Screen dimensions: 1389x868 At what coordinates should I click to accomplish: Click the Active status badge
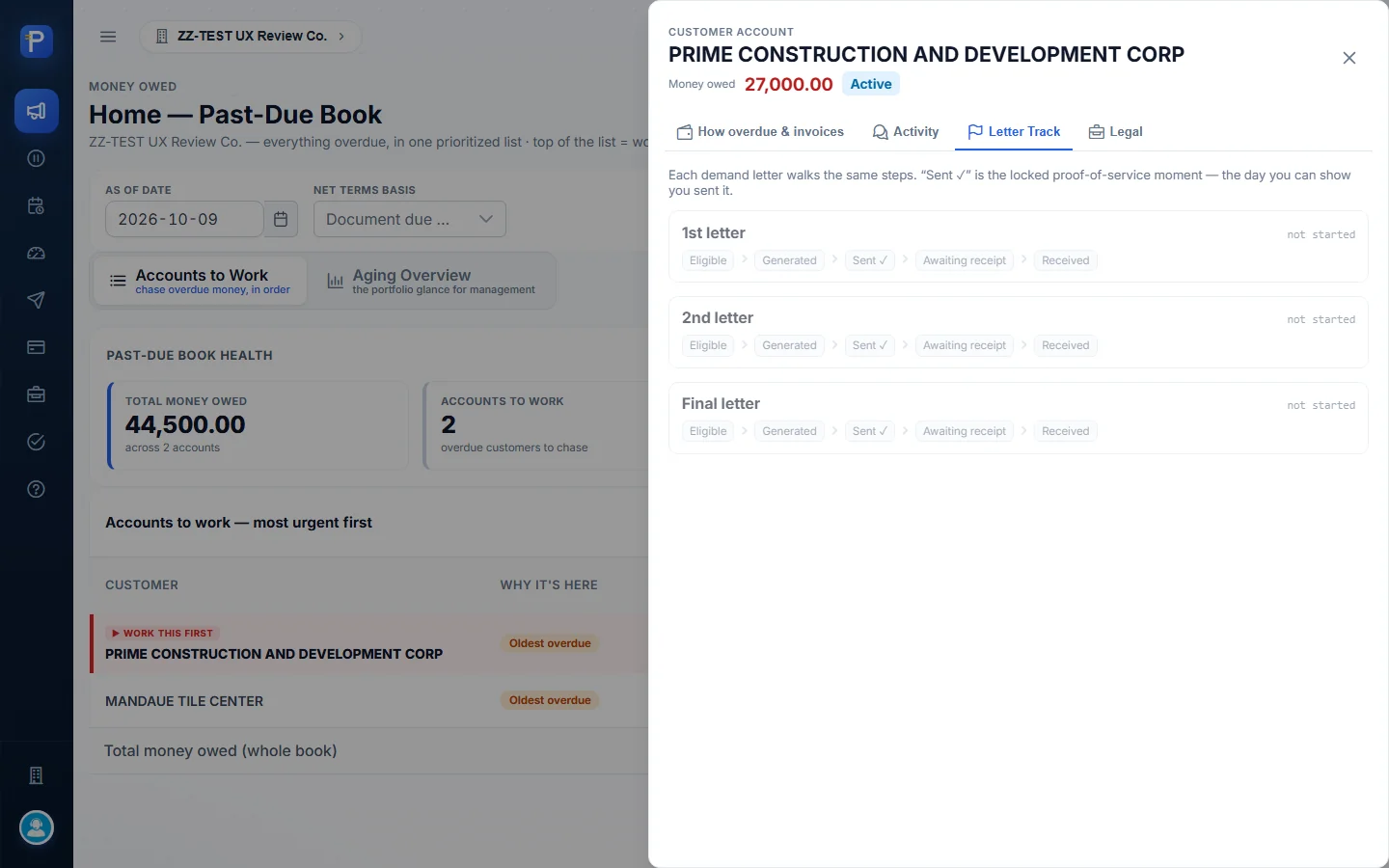871,84
